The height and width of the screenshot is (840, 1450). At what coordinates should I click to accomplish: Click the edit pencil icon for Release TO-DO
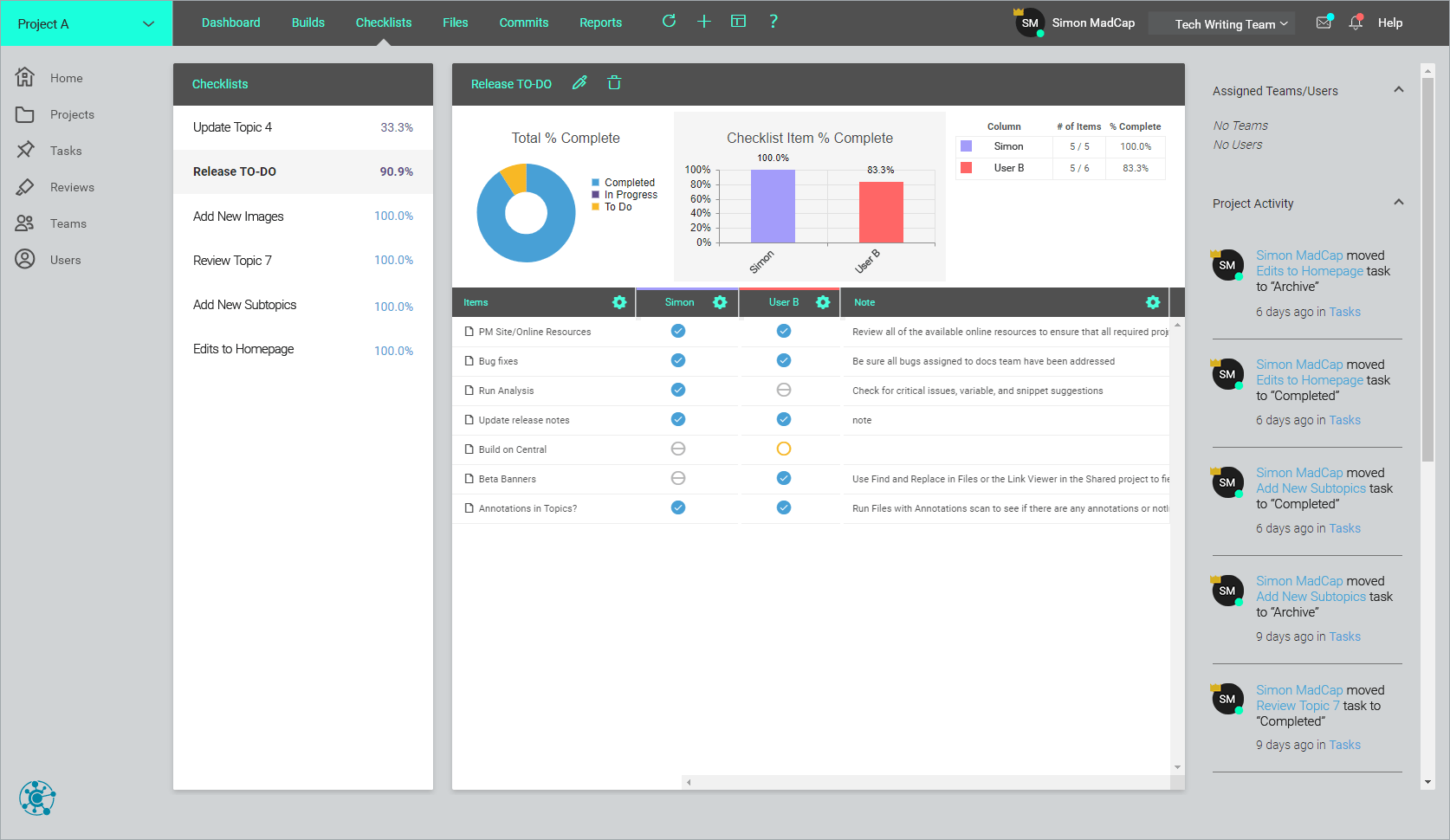[579, 83]
